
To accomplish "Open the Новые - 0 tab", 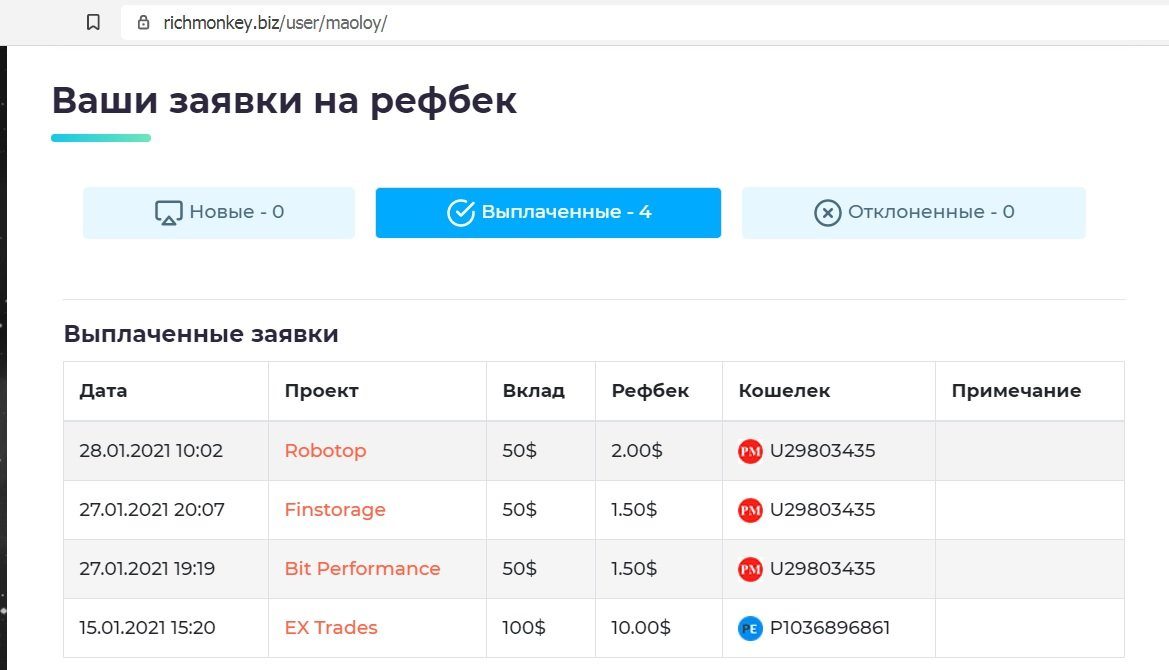I will click(x=219, y=212).
